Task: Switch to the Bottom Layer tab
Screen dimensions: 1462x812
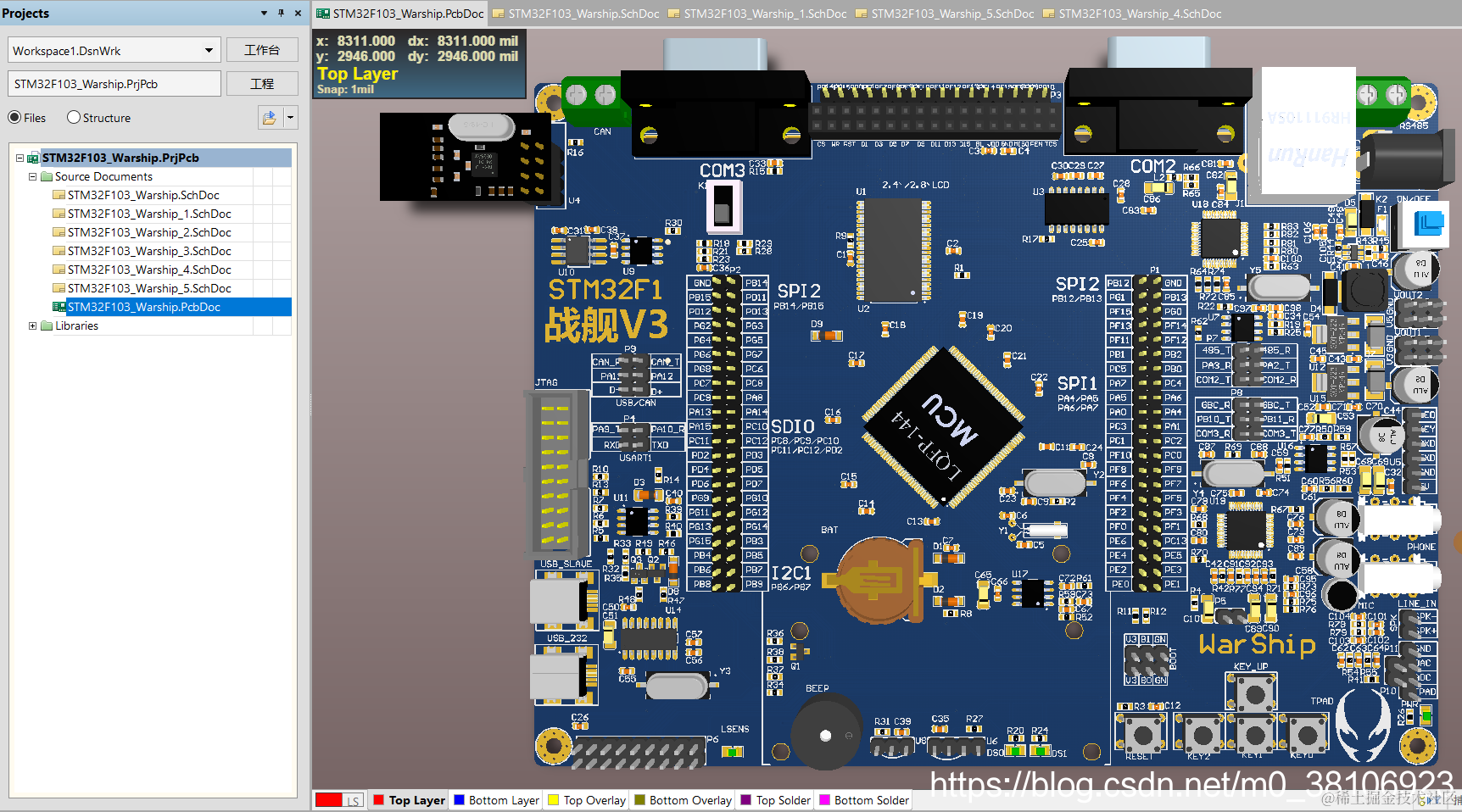Action: pos(497,800)
